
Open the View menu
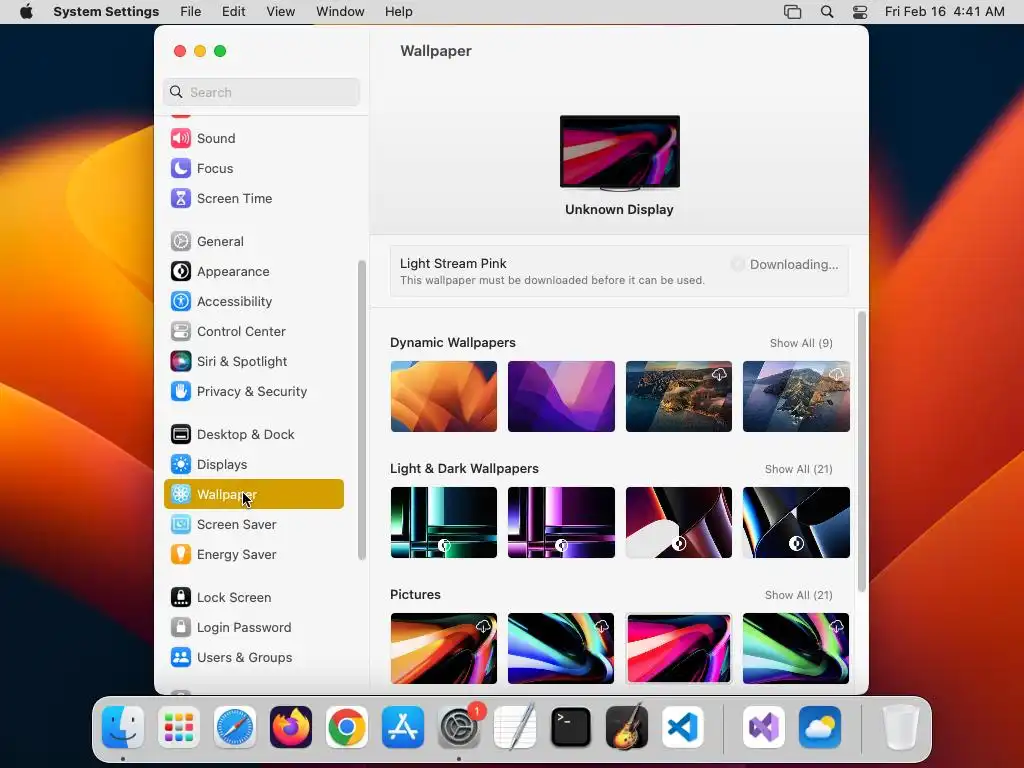281,12
